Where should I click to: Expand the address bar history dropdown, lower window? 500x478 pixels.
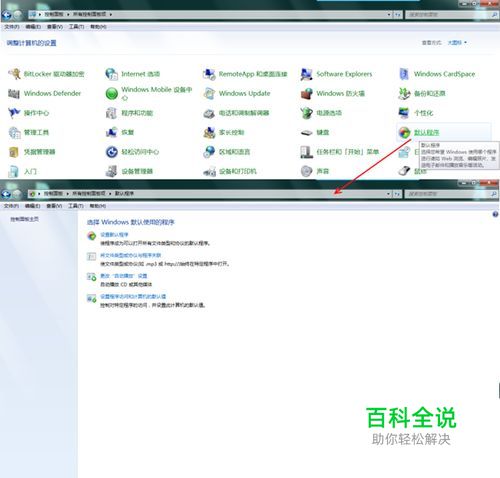389,194
